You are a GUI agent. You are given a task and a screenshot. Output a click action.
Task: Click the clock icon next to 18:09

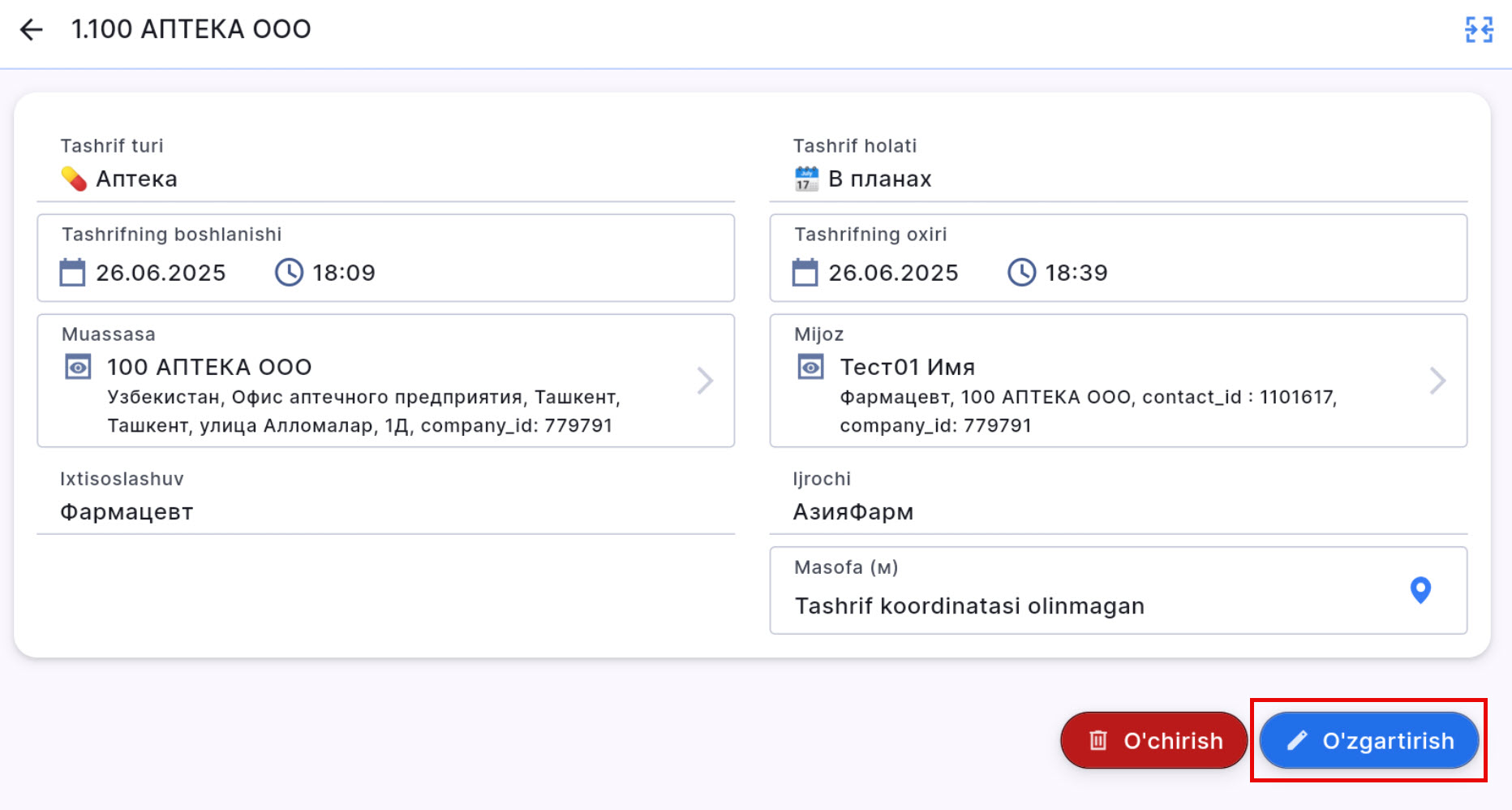tap(289, 273)
